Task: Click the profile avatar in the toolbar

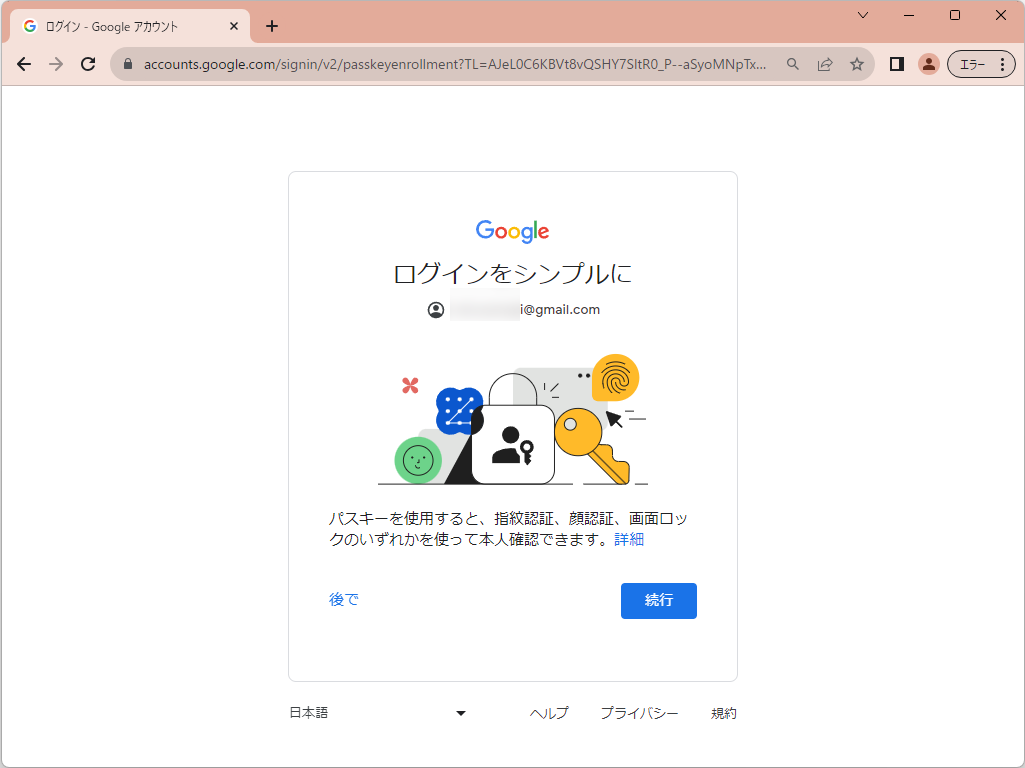Action: 929,63
